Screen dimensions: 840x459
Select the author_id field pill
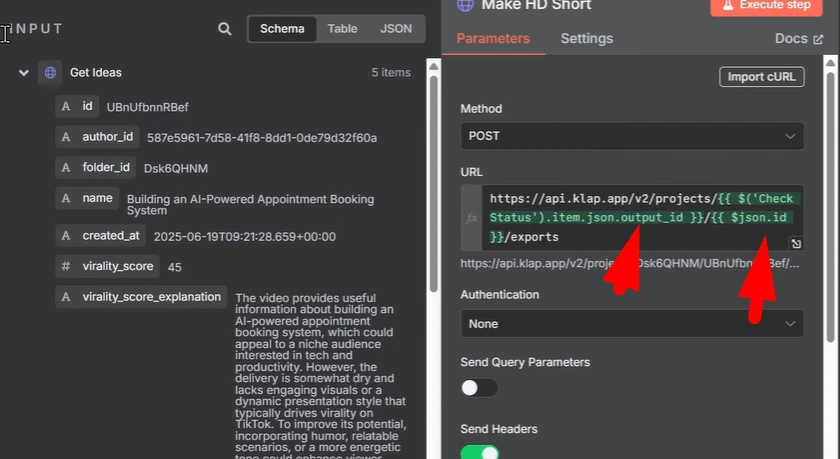[x=98, y=137]
